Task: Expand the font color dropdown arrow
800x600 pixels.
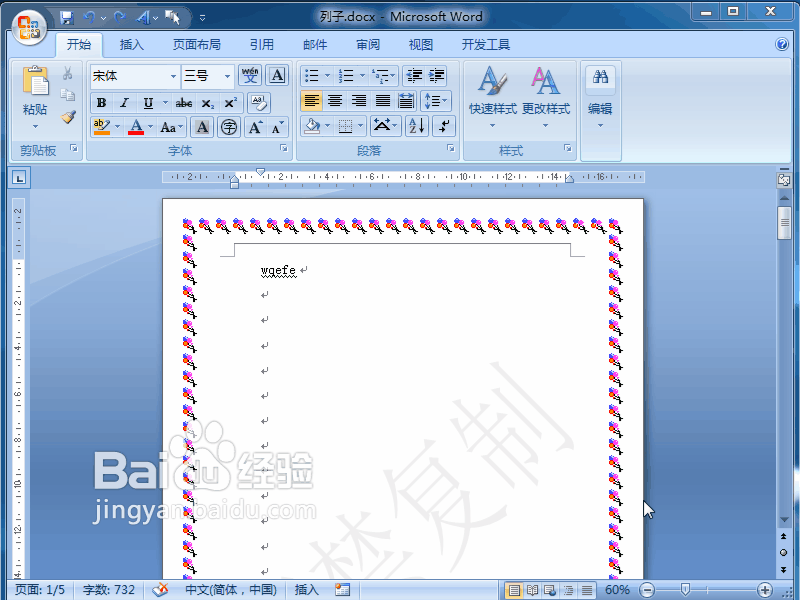Action: coord(151,127)
